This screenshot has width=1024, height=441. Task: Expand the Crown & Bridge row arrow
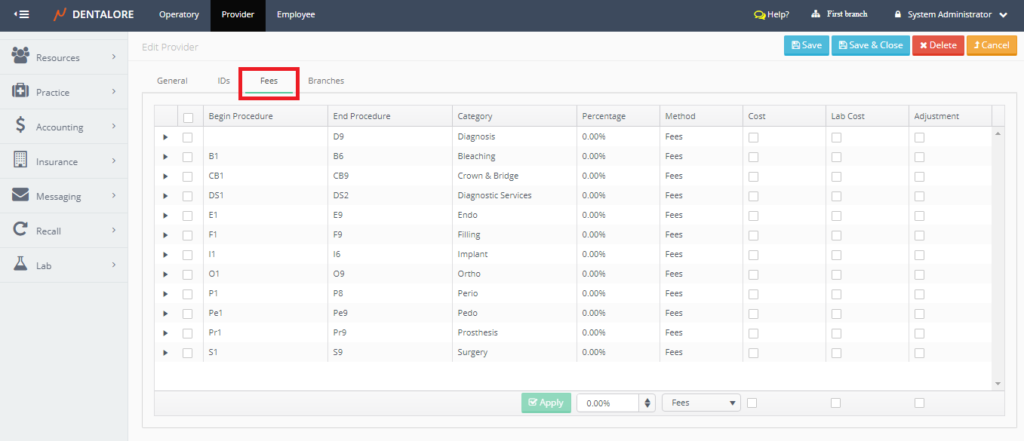tap(166, 176)
